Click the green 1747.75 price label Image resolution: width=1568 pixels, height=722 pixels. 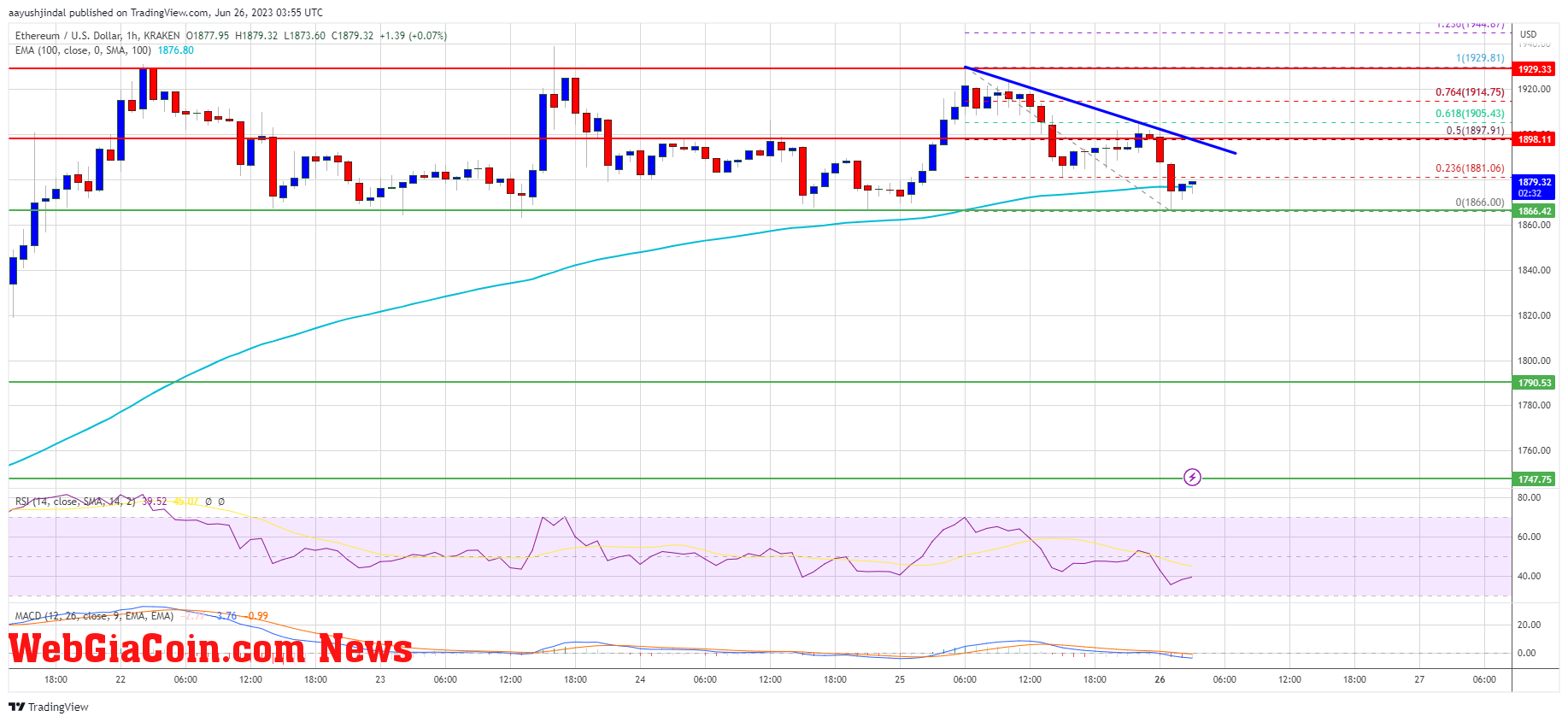1535,479
